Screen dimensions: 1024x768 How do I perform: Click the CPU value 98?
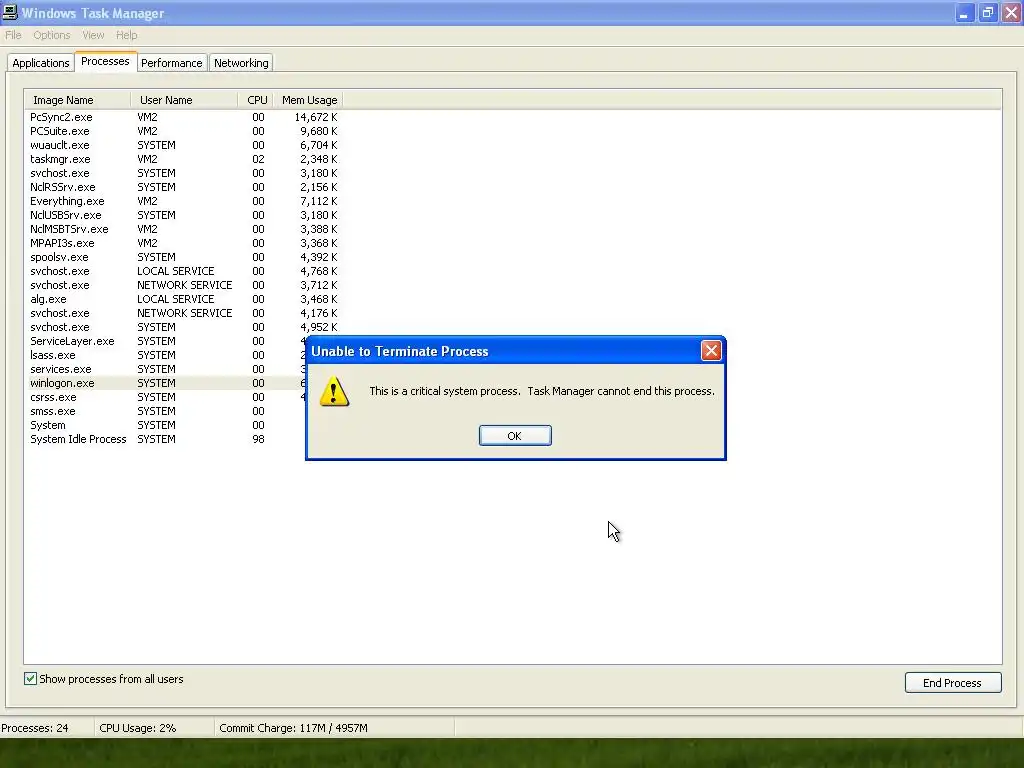(x=259, y=439)
